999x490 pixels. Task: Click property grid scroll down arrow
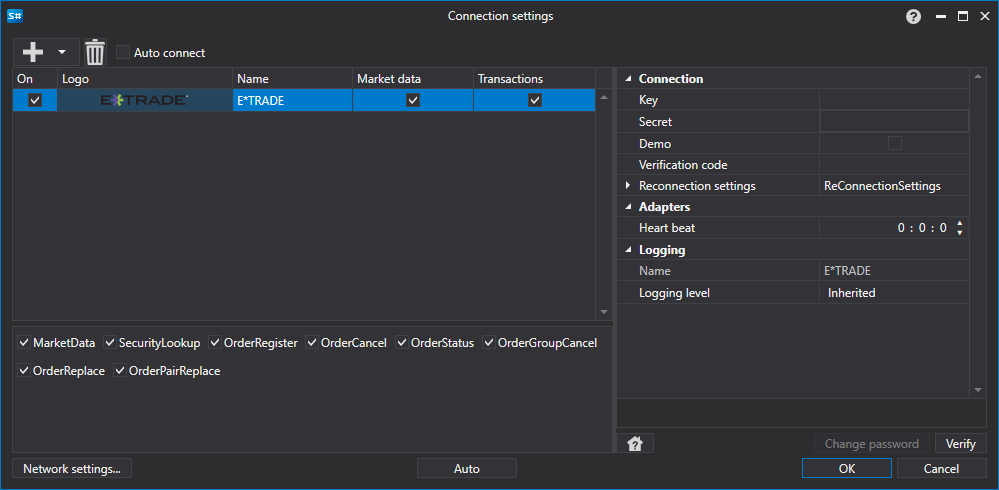point(977,390)
